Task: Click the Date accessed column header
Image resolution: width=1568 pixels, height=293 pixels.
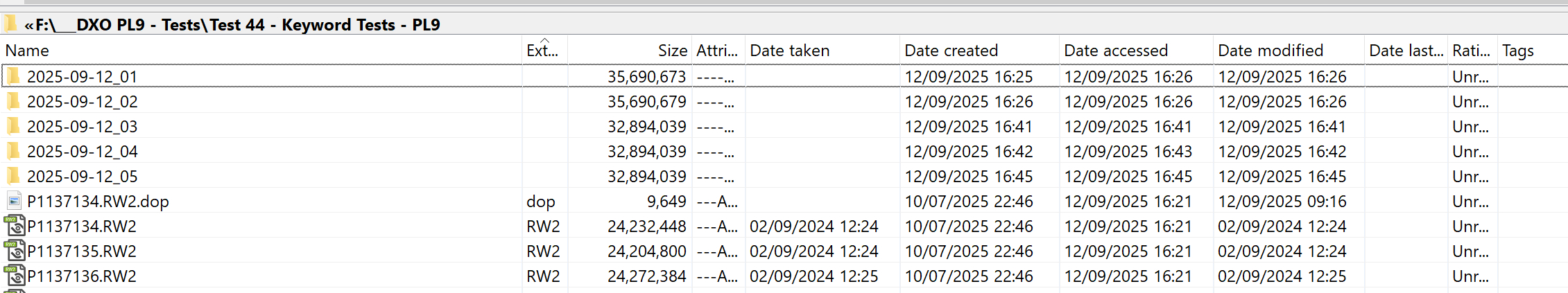Action: point(1116,51)
